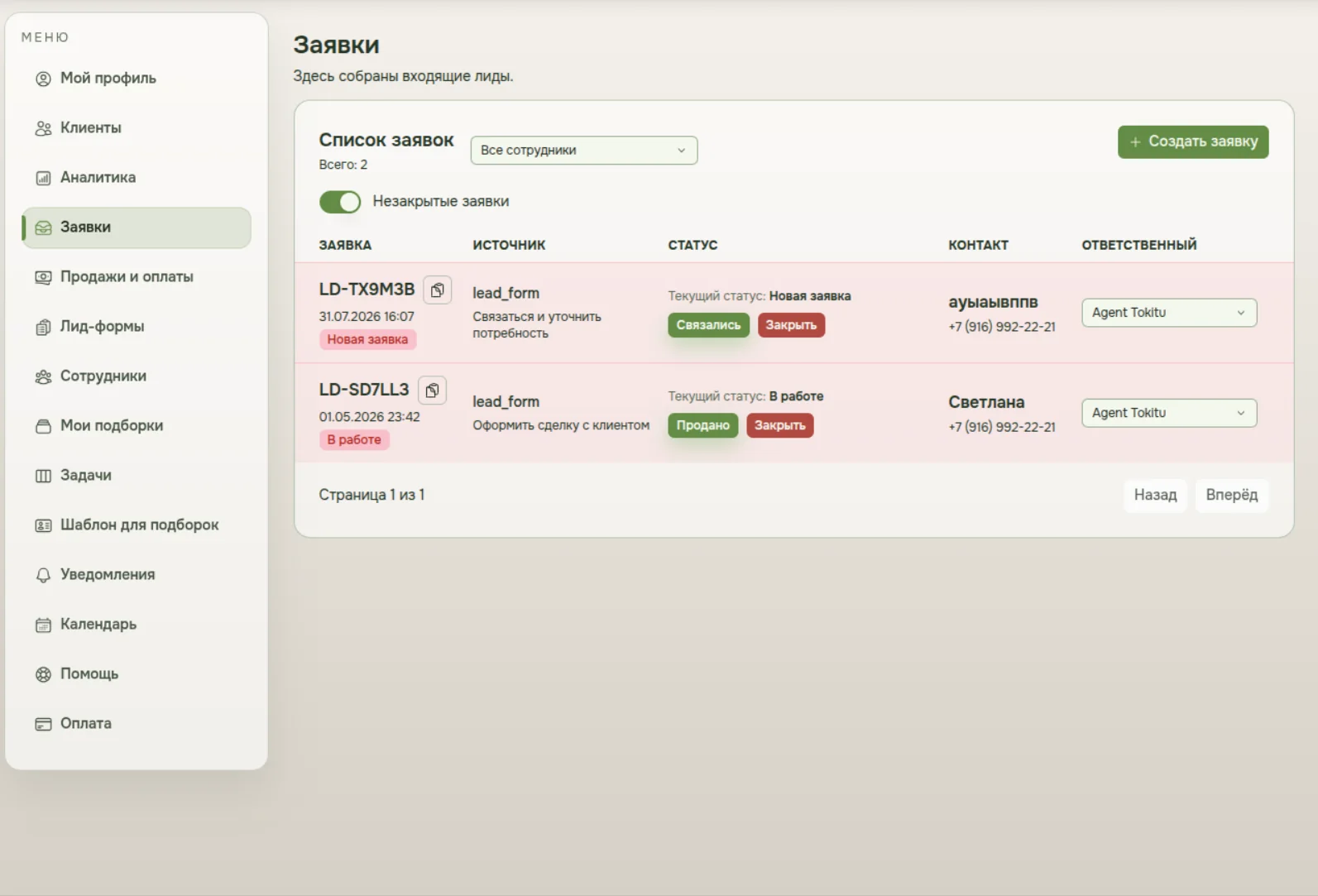Click the board icon beside Задачи
Image resolution: width=1318 pixels, height=896 pixels.
(x=43, y=476)
